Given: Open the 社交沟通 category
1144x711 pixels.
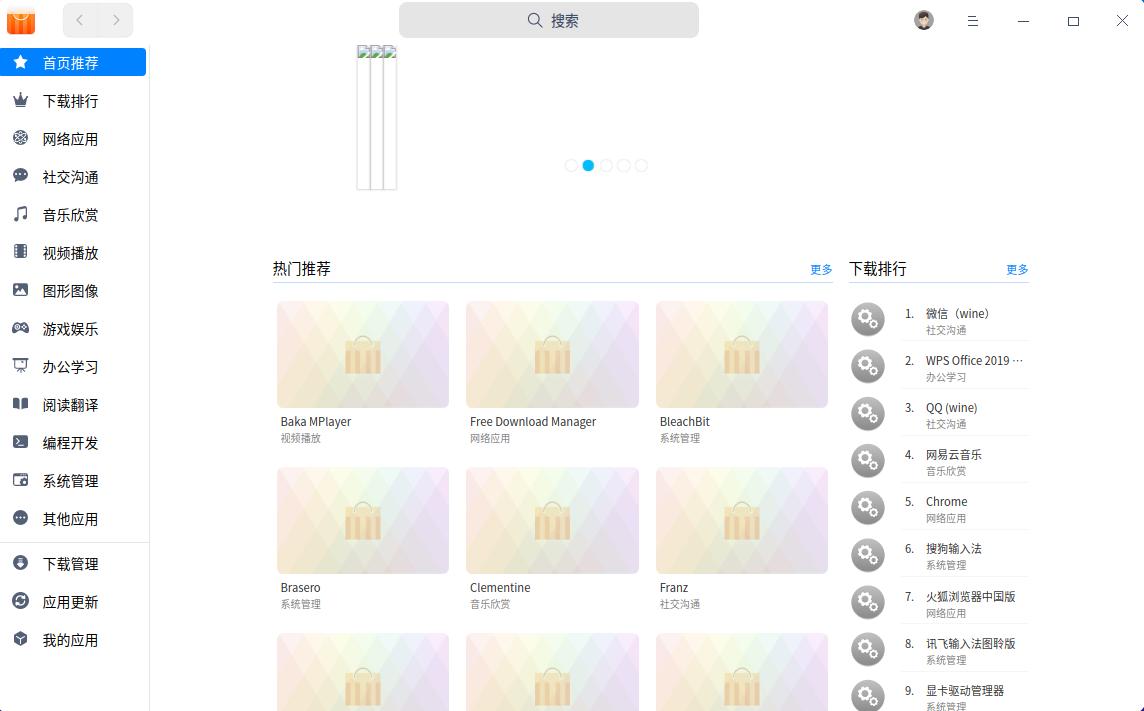Looking at the screenshot, I should 73,176.
